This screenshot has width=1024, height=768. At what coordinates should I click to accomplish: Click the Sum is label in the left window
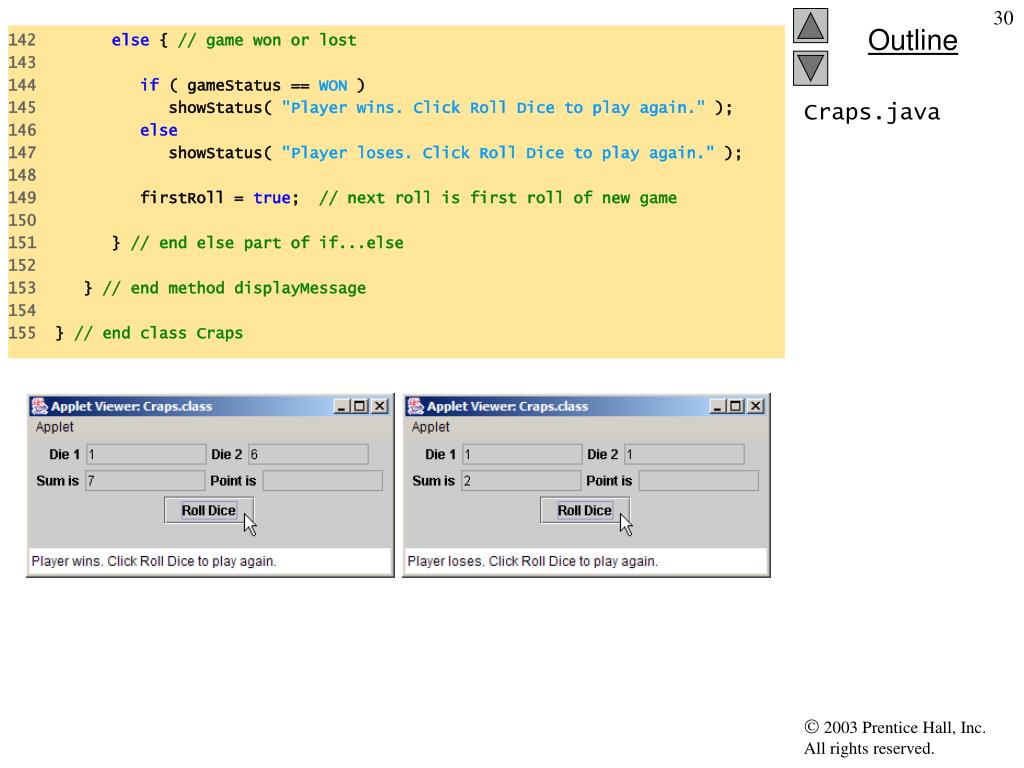[x=57, y=481]
